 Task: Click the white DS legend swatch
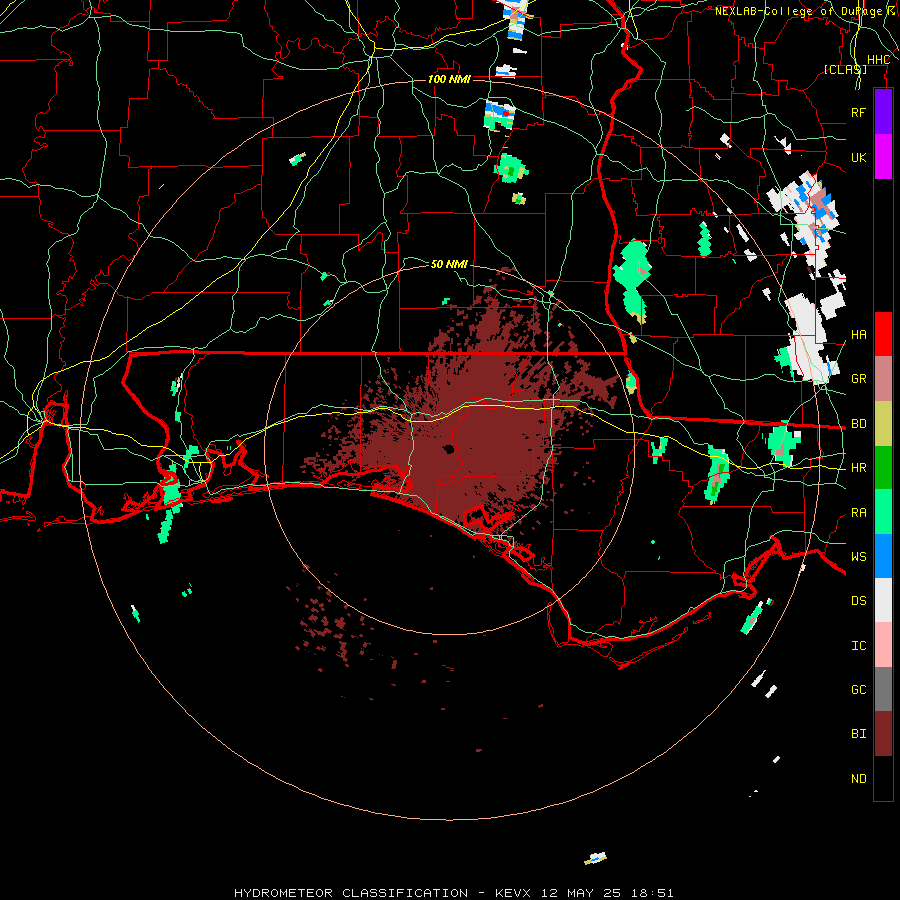(883, 600)
